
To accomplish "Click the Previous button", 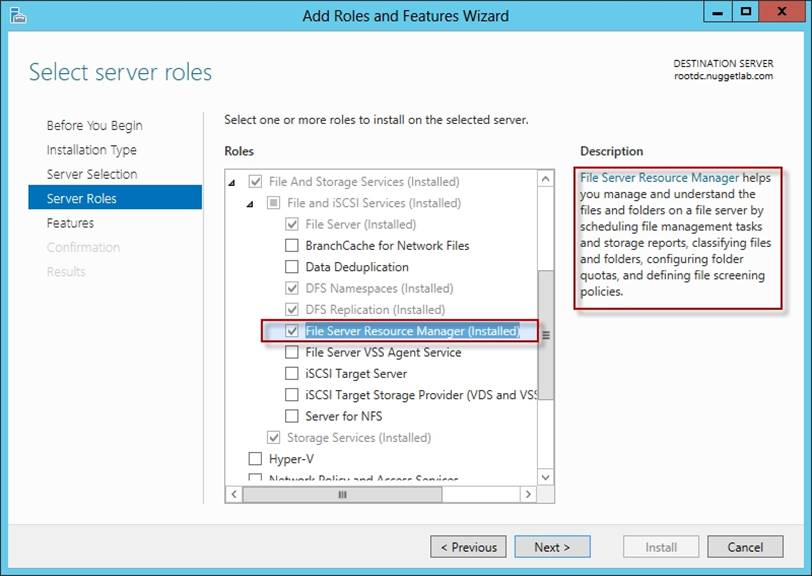I will point(468,546).
